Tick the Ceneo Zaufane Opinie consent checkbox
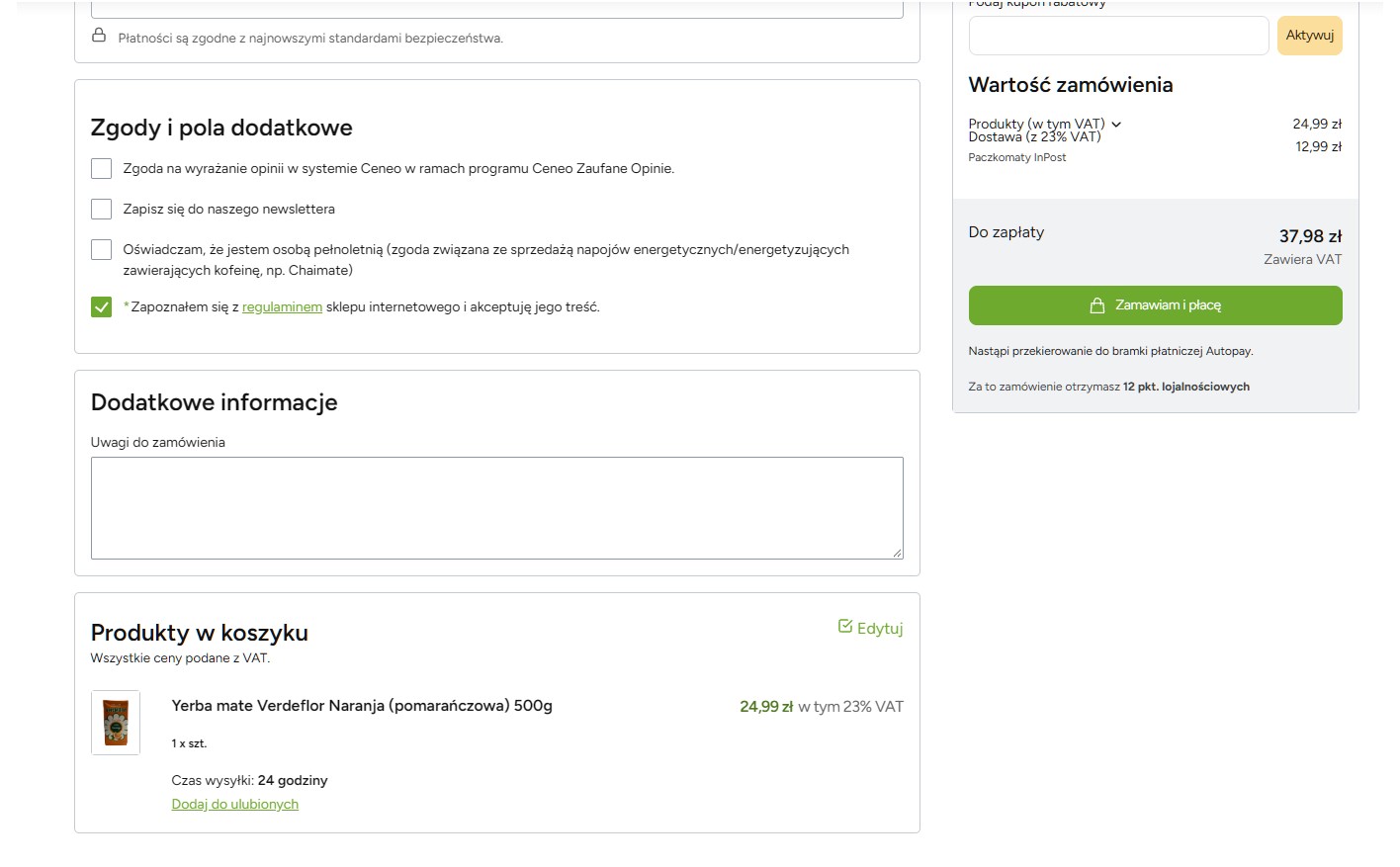 101,168
